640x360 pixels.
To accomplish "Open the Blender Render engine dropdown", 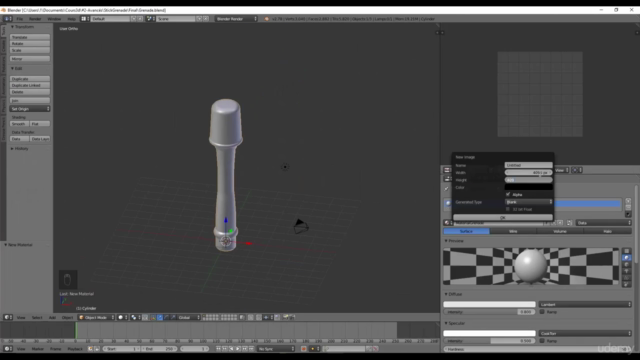I will (x=236, y=19).
